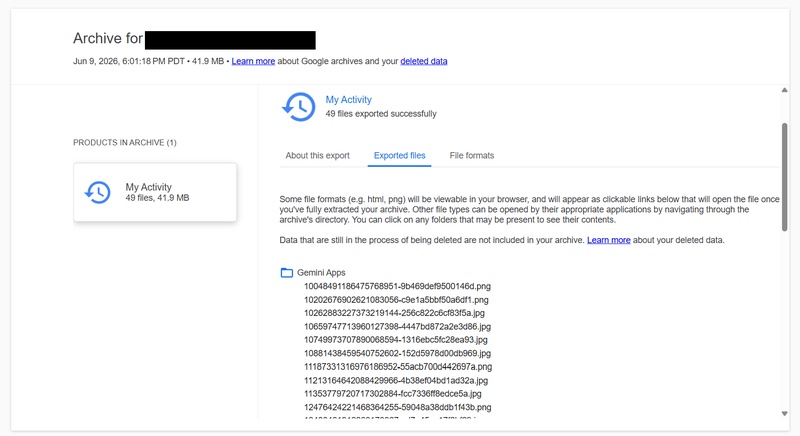The image size is (800, 436).
Task: Click the scrollbar up arrow
Action: pos(785,90)
